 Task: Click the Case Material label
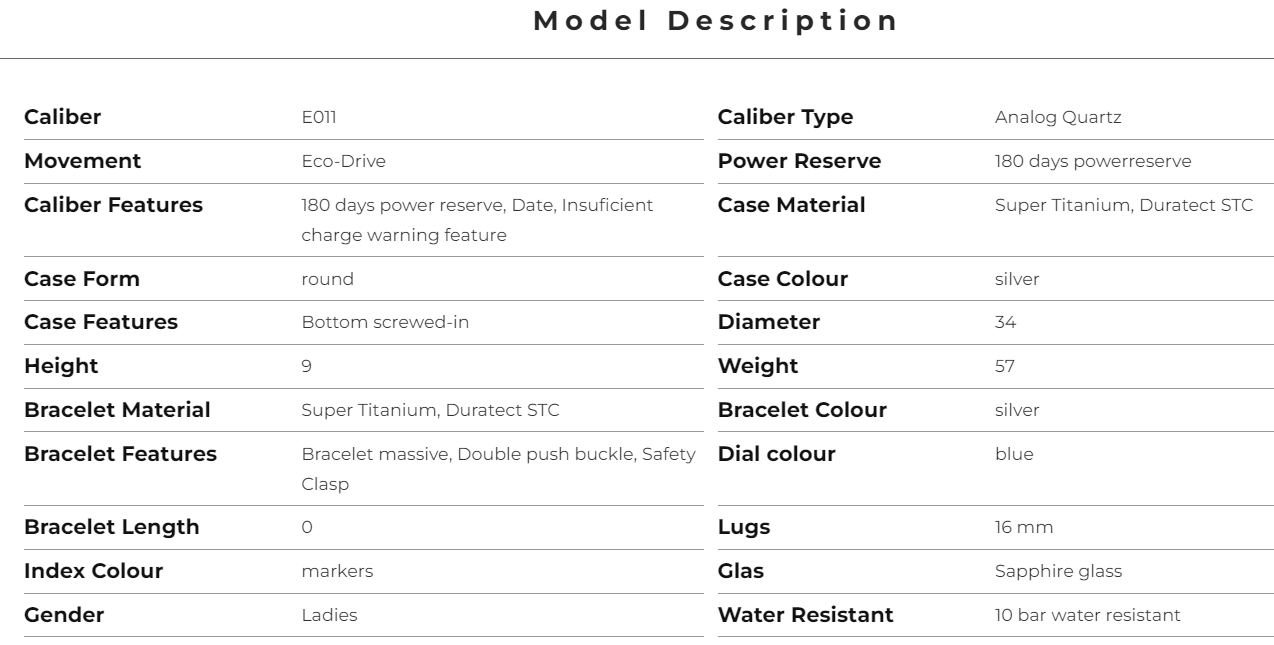[x=791, y=205]
